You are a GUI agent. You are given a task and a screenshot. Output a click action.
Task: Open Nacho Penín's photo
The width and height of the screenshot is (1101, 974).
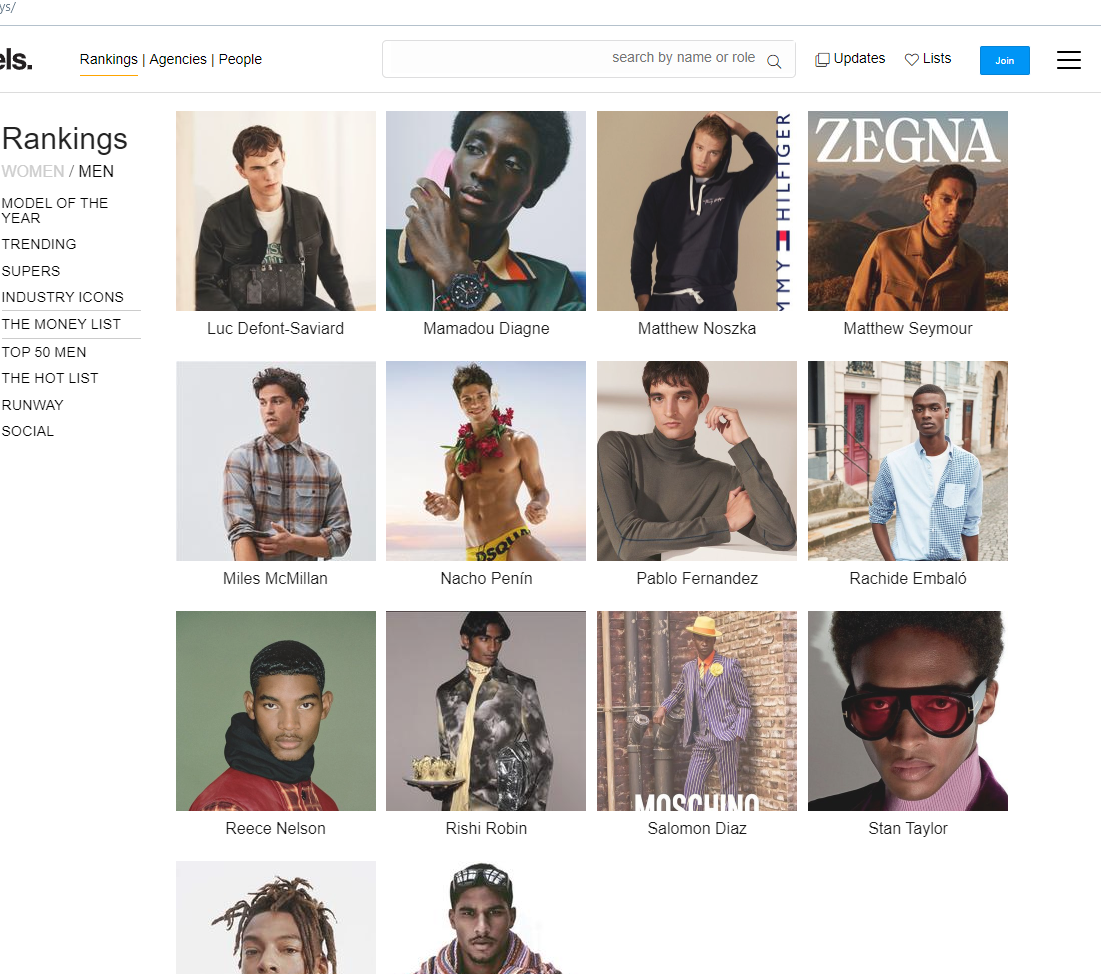486,461
